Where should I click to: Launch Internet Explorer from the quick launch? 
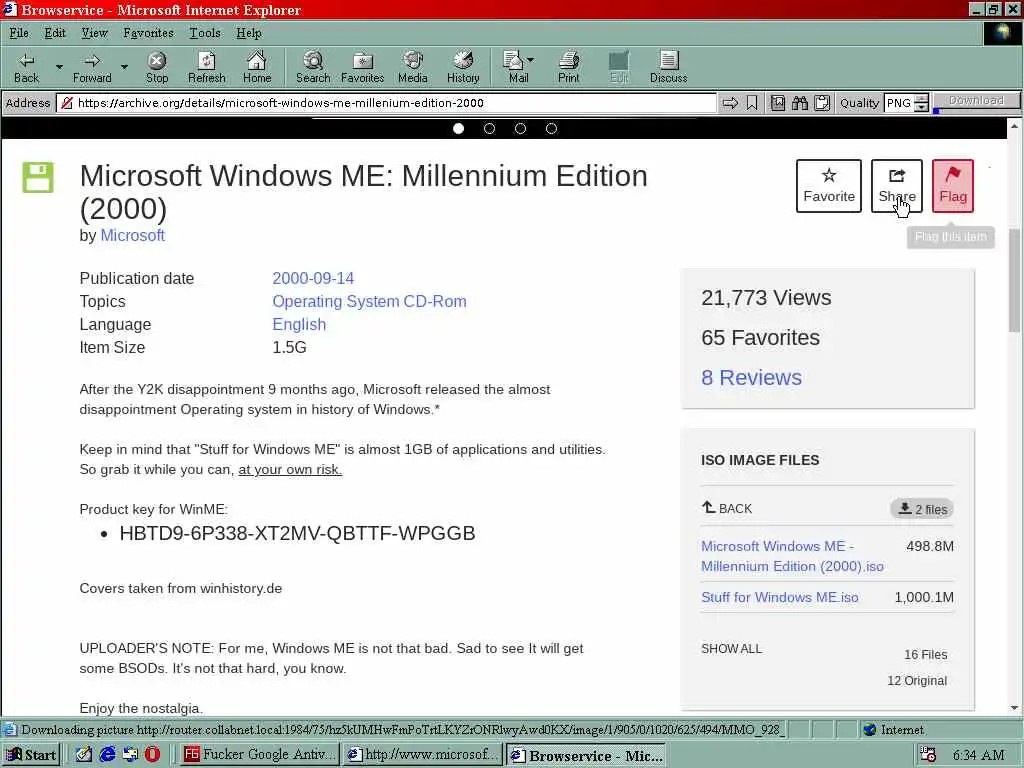[x=107, y=754]
